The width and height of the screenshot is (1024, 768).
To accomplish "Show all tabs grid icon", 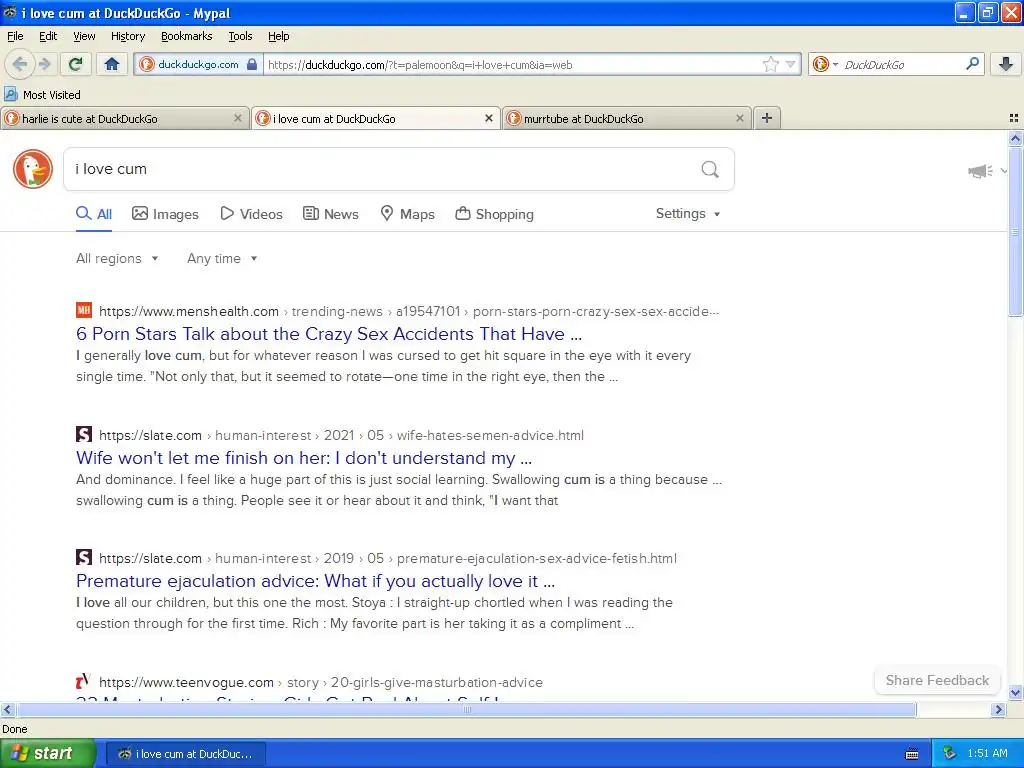I will coord(1014,118).
